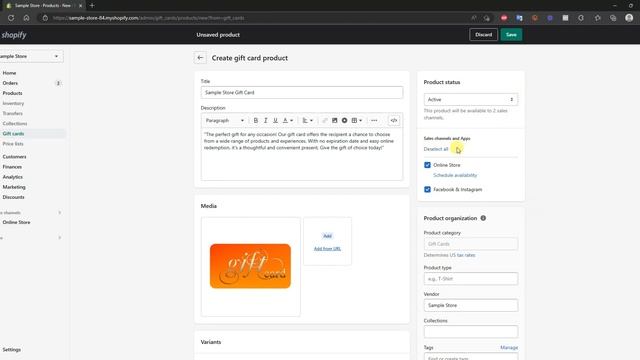Apply underline formatting in description toolbar
This screenshot has height=360, width=640.
point(275,120)
